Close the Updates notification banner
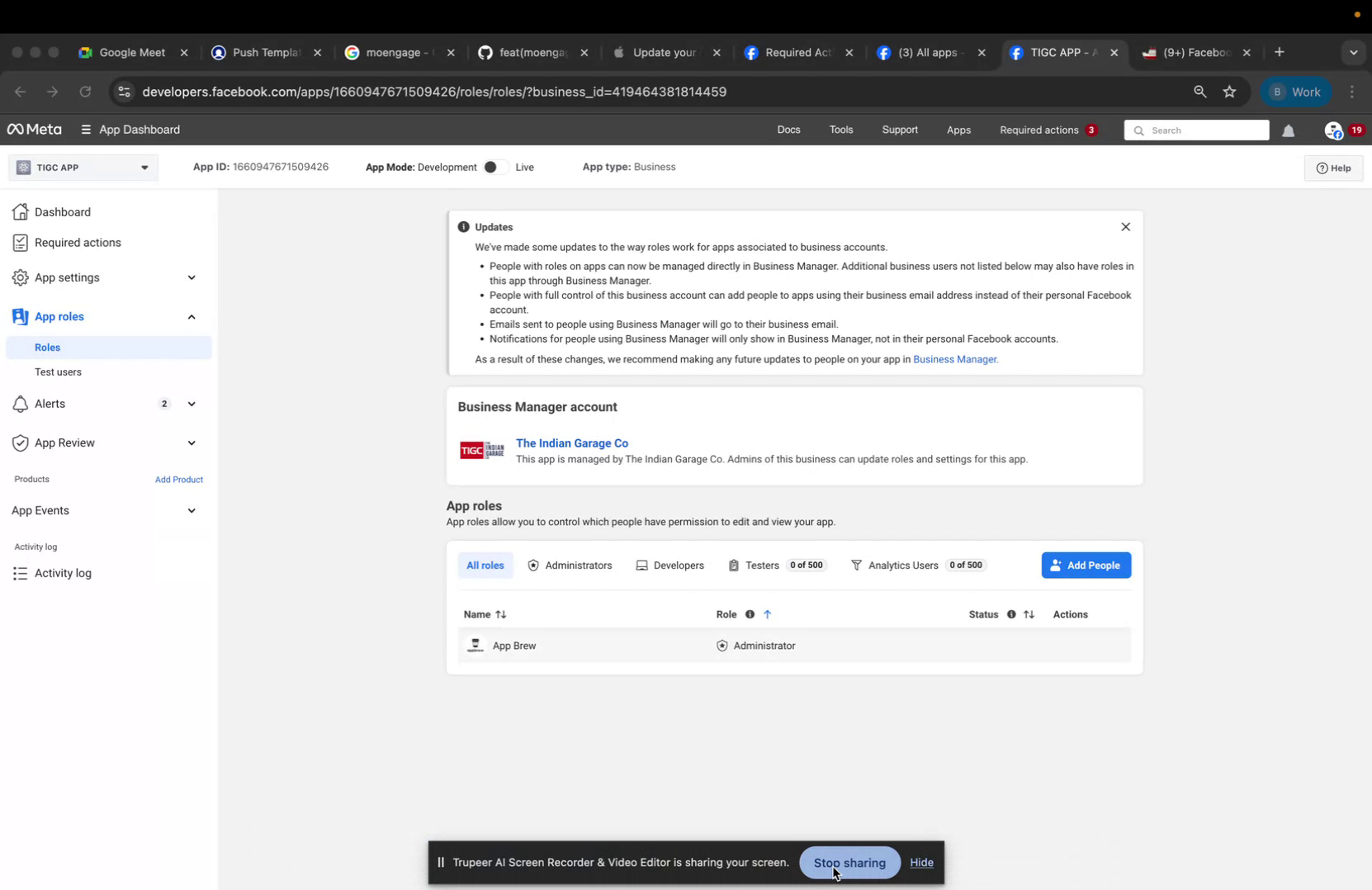 [1126, 226]
